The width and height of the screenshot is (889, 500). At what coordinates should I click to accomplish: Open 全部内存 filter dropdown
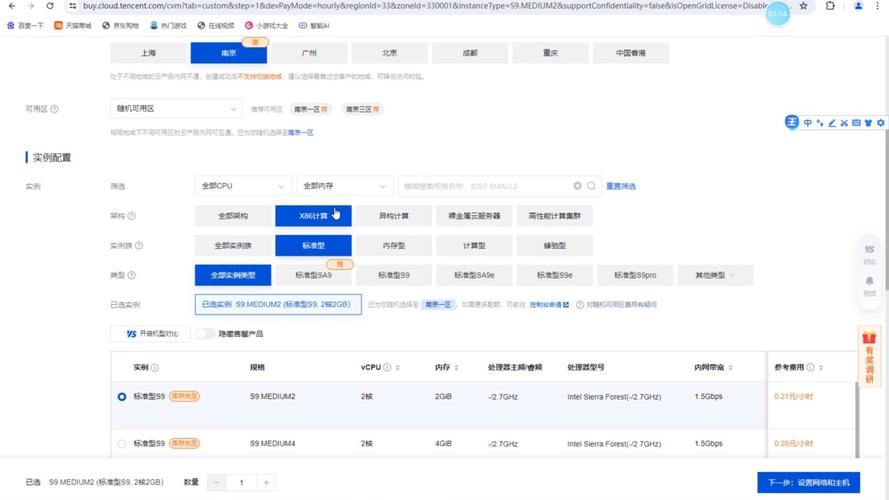point(345,186)
